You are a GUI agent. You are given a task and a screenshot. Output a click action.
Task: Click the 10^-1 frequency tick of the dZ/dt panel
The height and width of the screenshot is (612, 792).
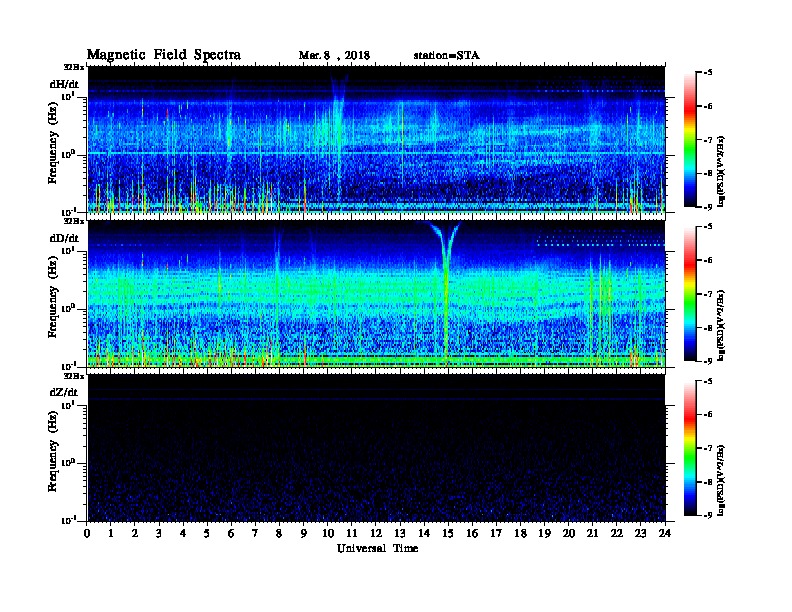click(x=68, y=520)
